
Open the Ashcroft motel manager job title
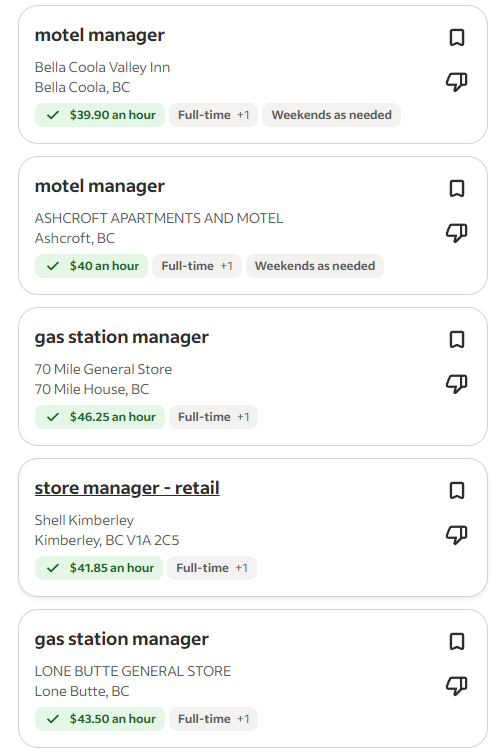99,186
